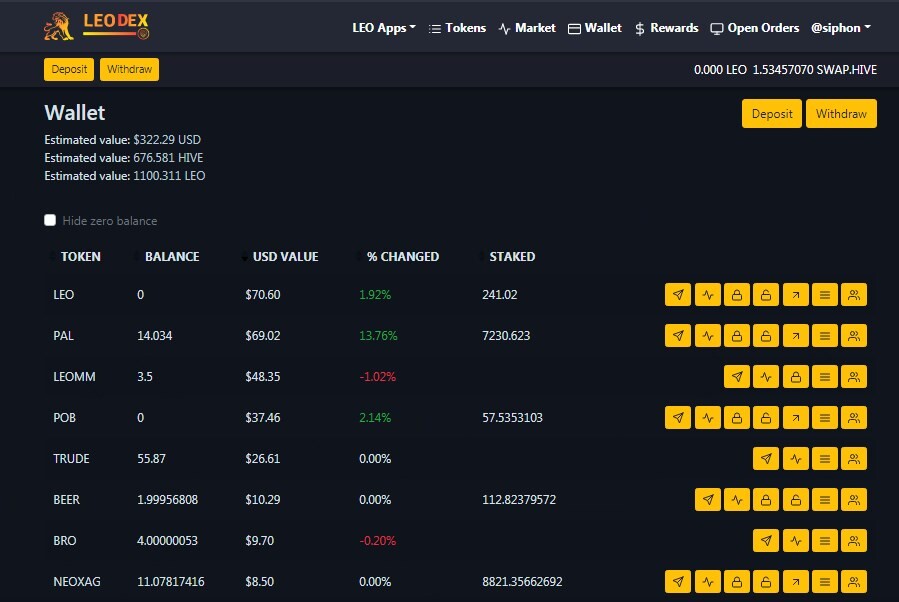The image size is (899, 602).
Task: Open market chart icon for PAL row
Action: click(x=708, y=336)
